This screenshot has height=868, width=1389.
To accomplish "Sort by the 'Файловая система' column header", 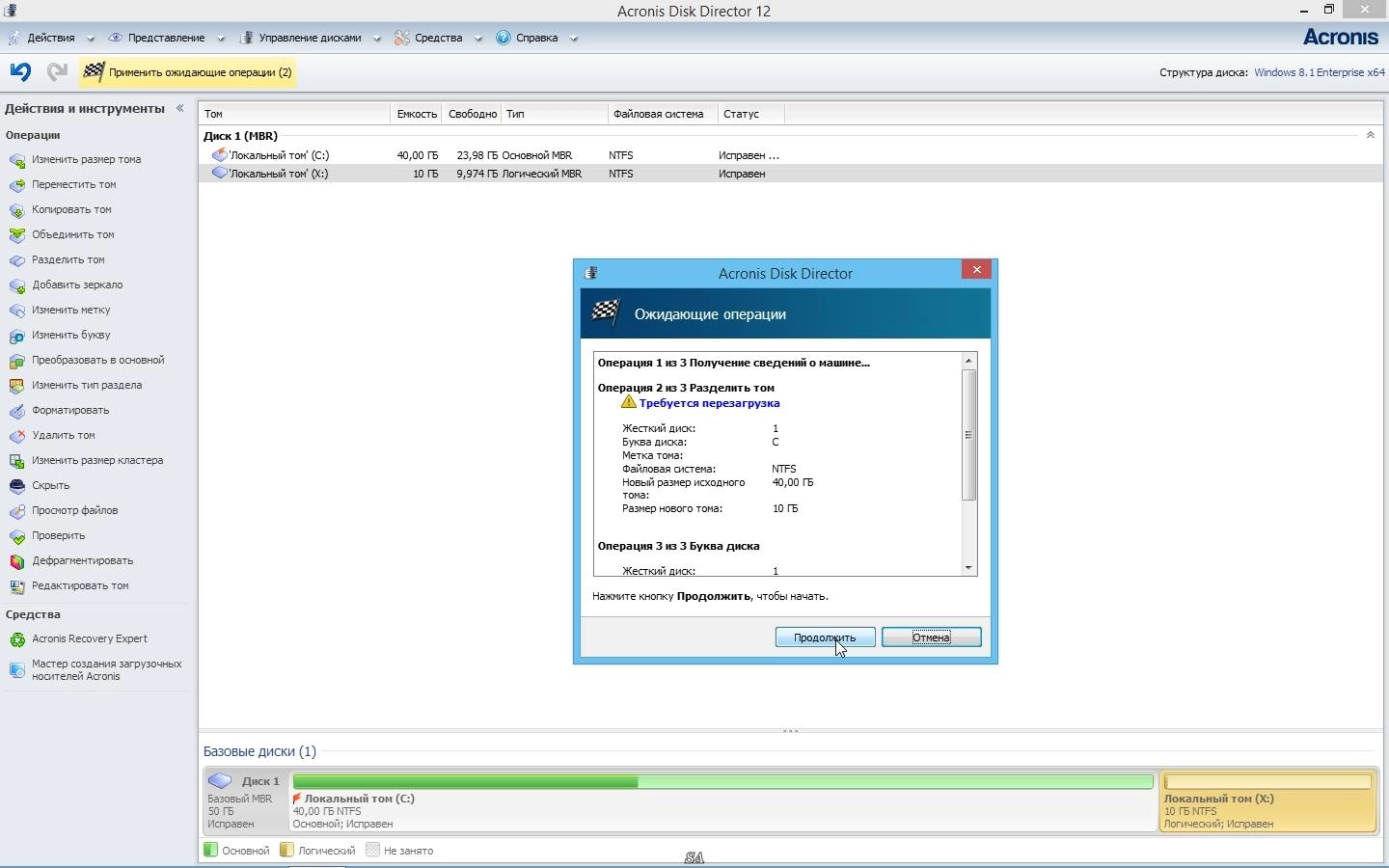I will (663, 114).
